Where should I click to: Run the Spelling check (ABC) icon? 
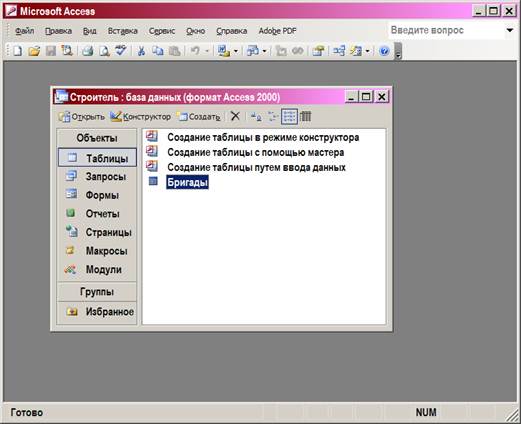tap(121, 51)
